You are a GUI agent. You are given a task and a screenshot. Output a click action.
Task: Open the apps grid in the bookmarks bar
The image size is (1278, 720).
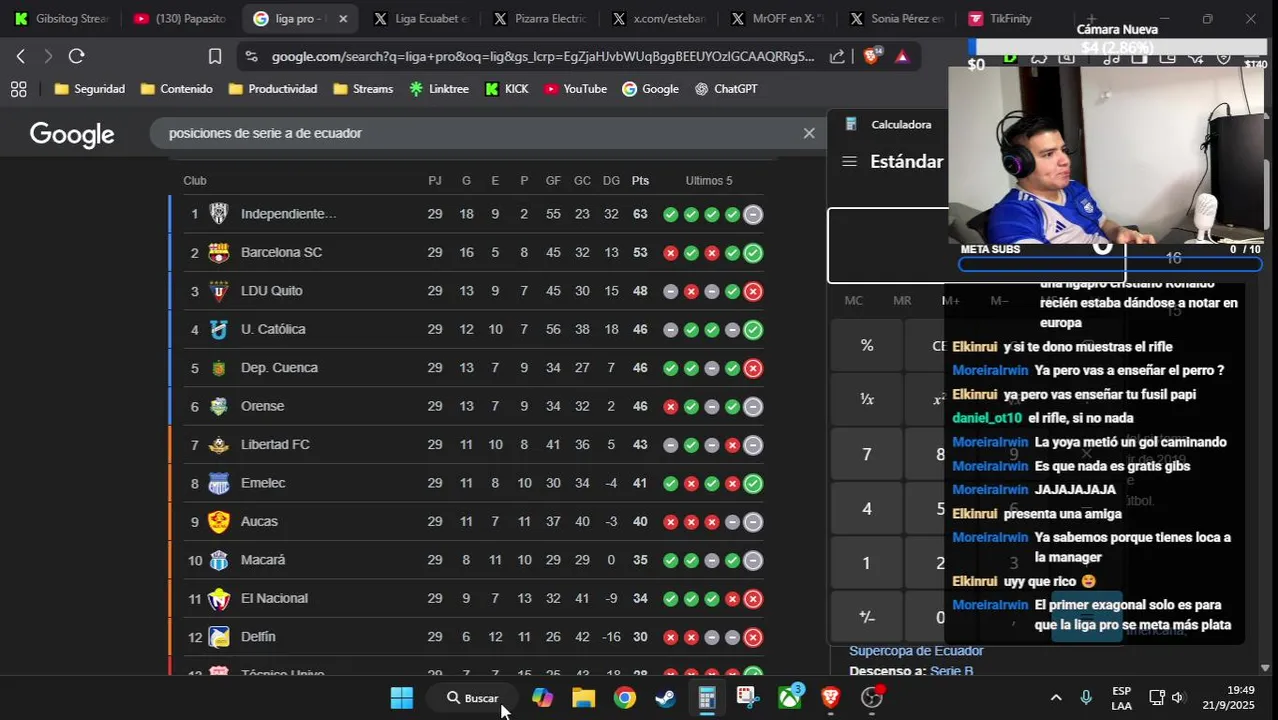[x=18, y=89]
